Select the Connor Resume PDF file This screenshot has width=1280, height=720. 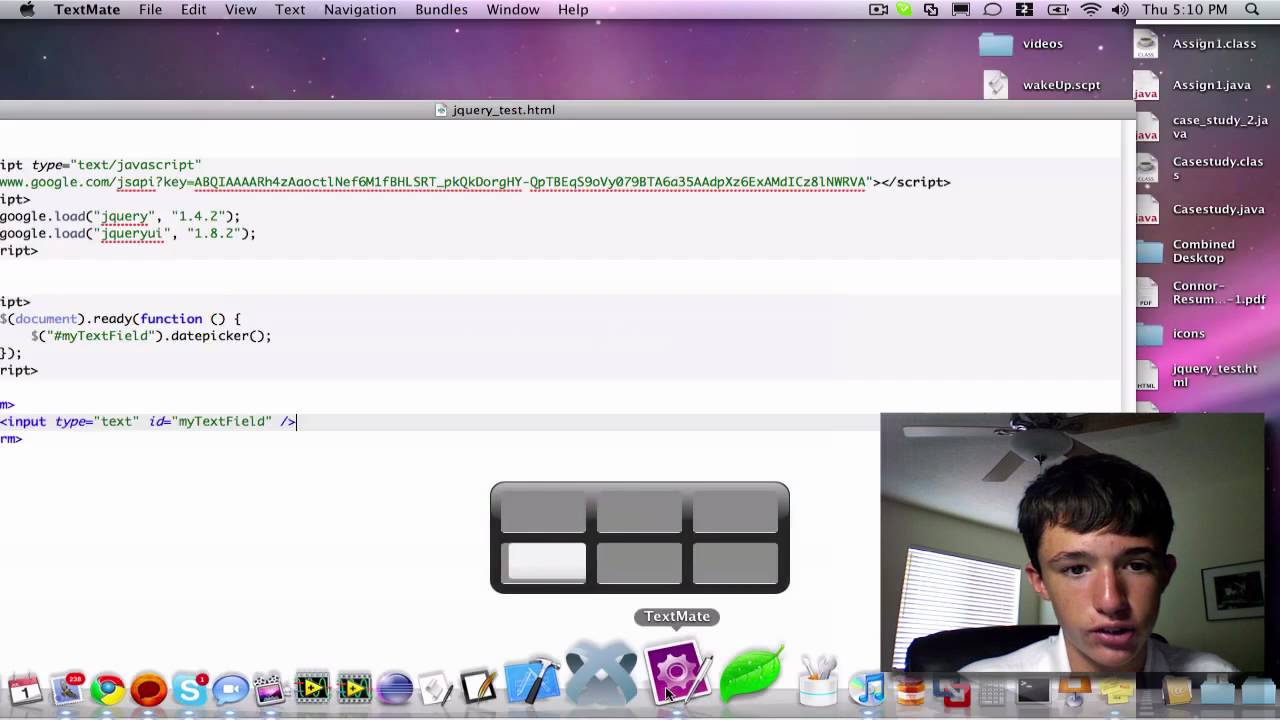tap(1200, 292)
